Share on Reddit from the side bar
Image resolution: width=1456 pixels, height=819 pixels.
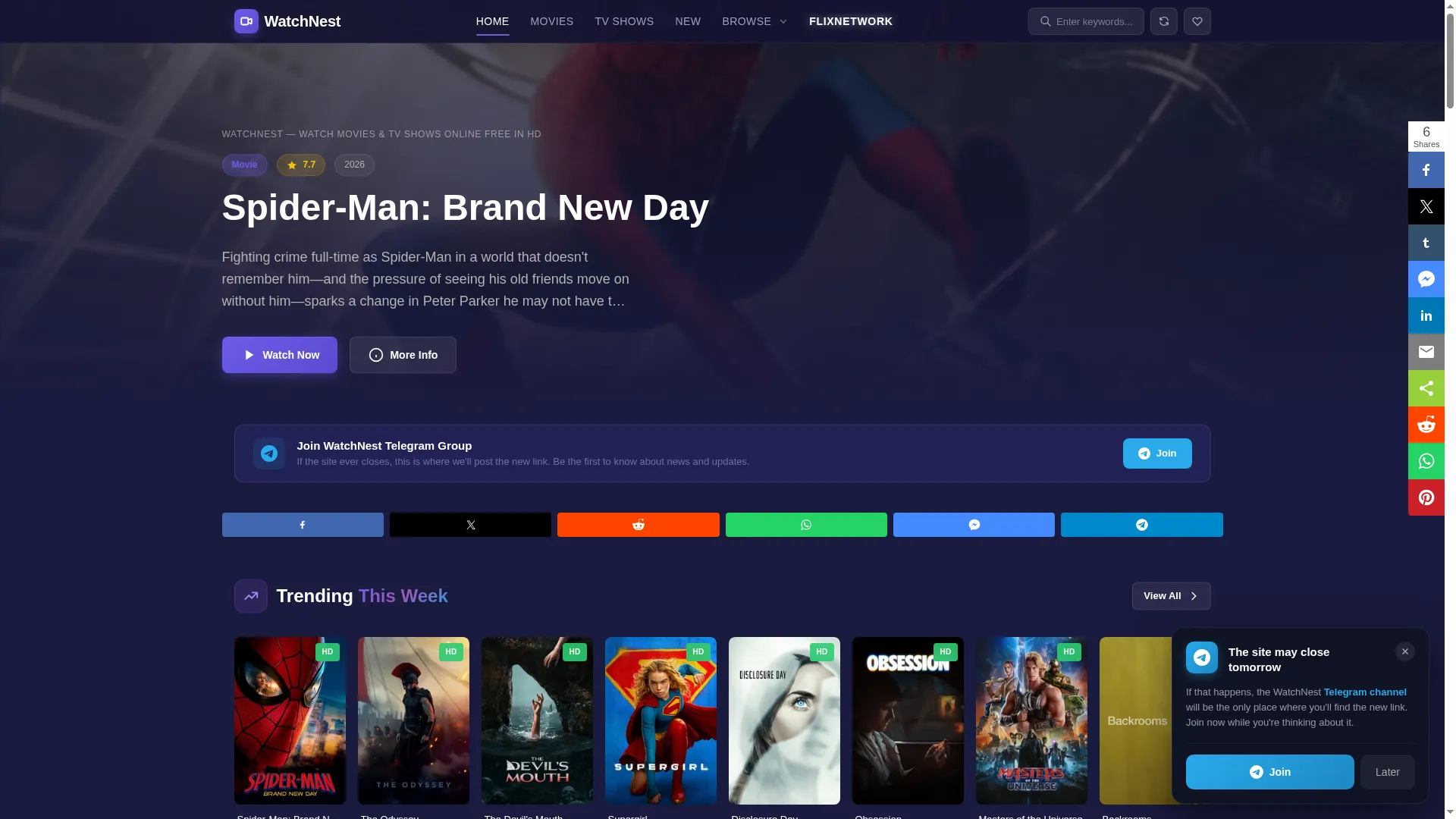[1426, 425]
